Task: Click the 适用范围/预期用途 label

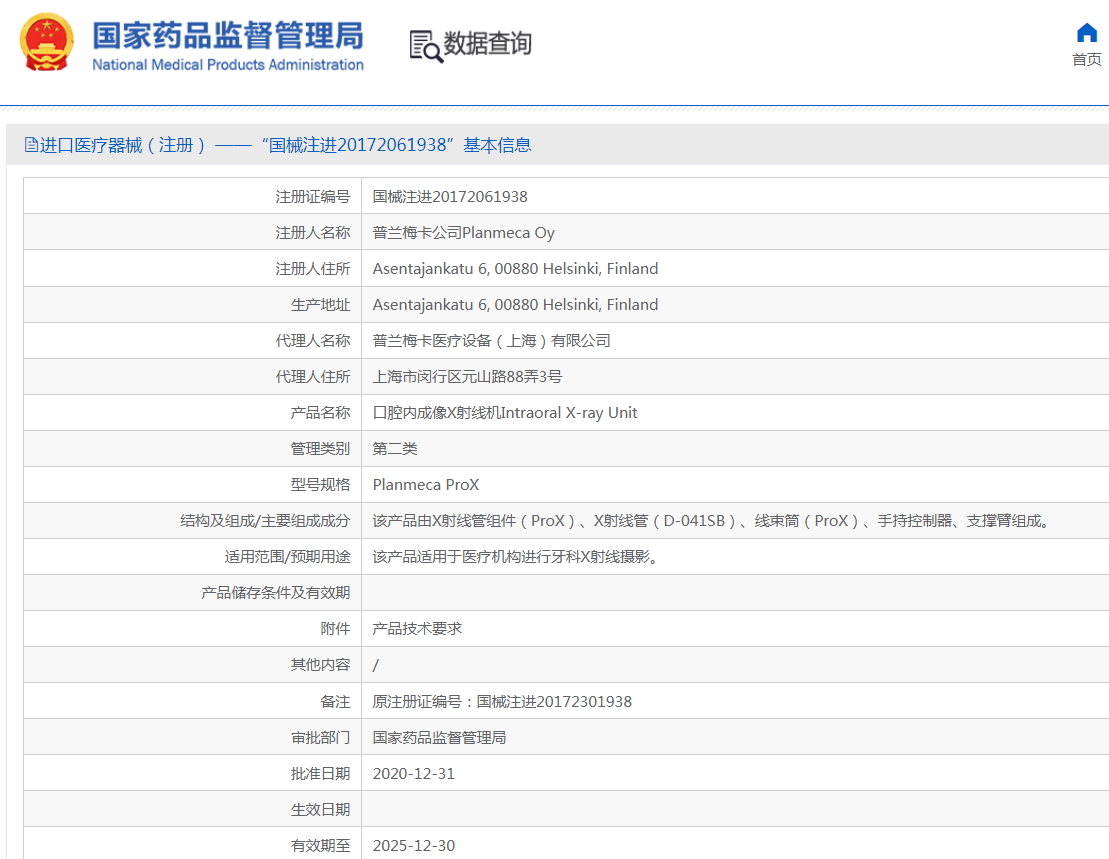Action: point(287,557)
